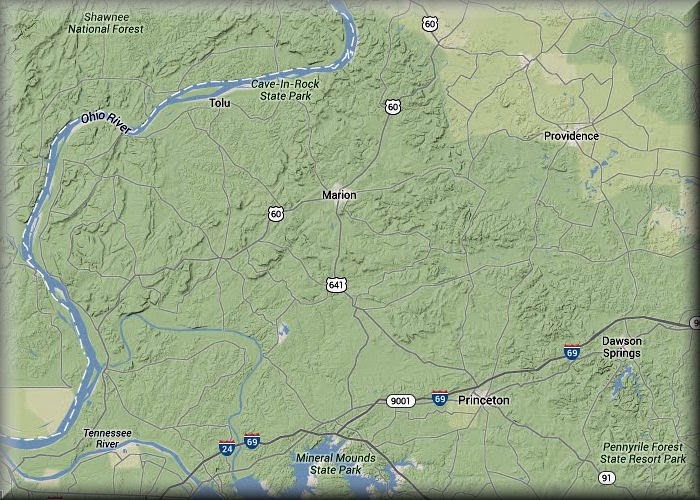Click the Interstate 24 shield icon
This screenshot has width=700, height=500.
point(227,447)
